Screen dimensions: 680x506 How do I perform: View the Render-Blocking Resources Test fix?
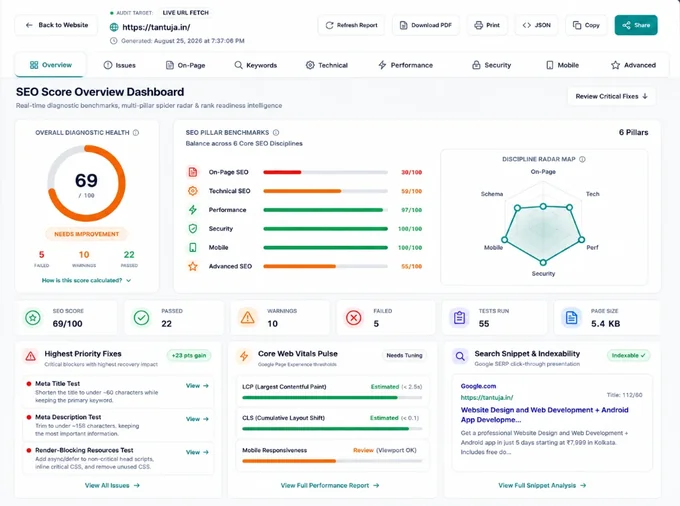coord(197,452)
